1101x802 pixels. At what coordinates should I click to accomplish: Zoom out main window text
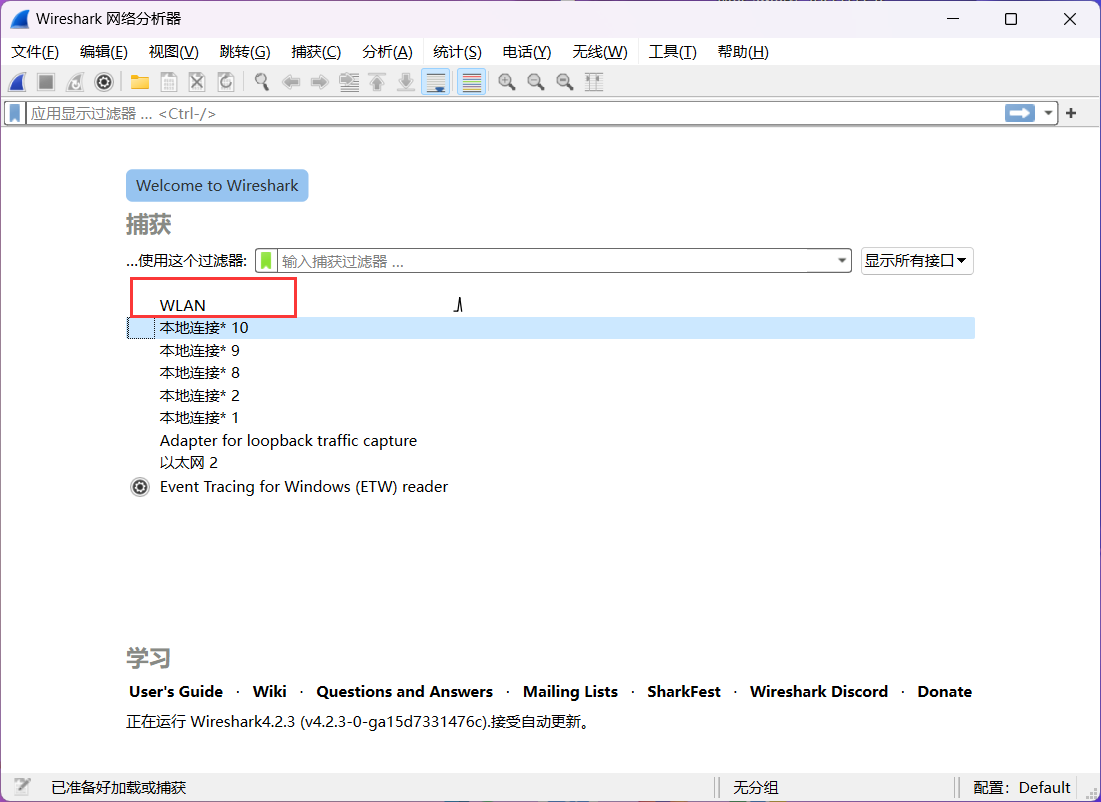(x=536, y=82)
